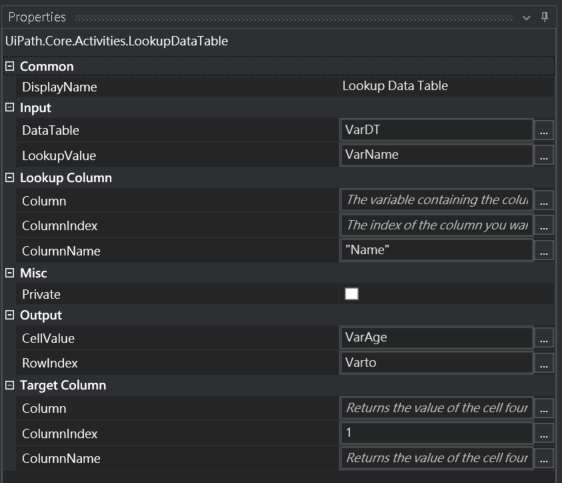
Task: Collapse the Input section
Action: click(x=10, y=107)
